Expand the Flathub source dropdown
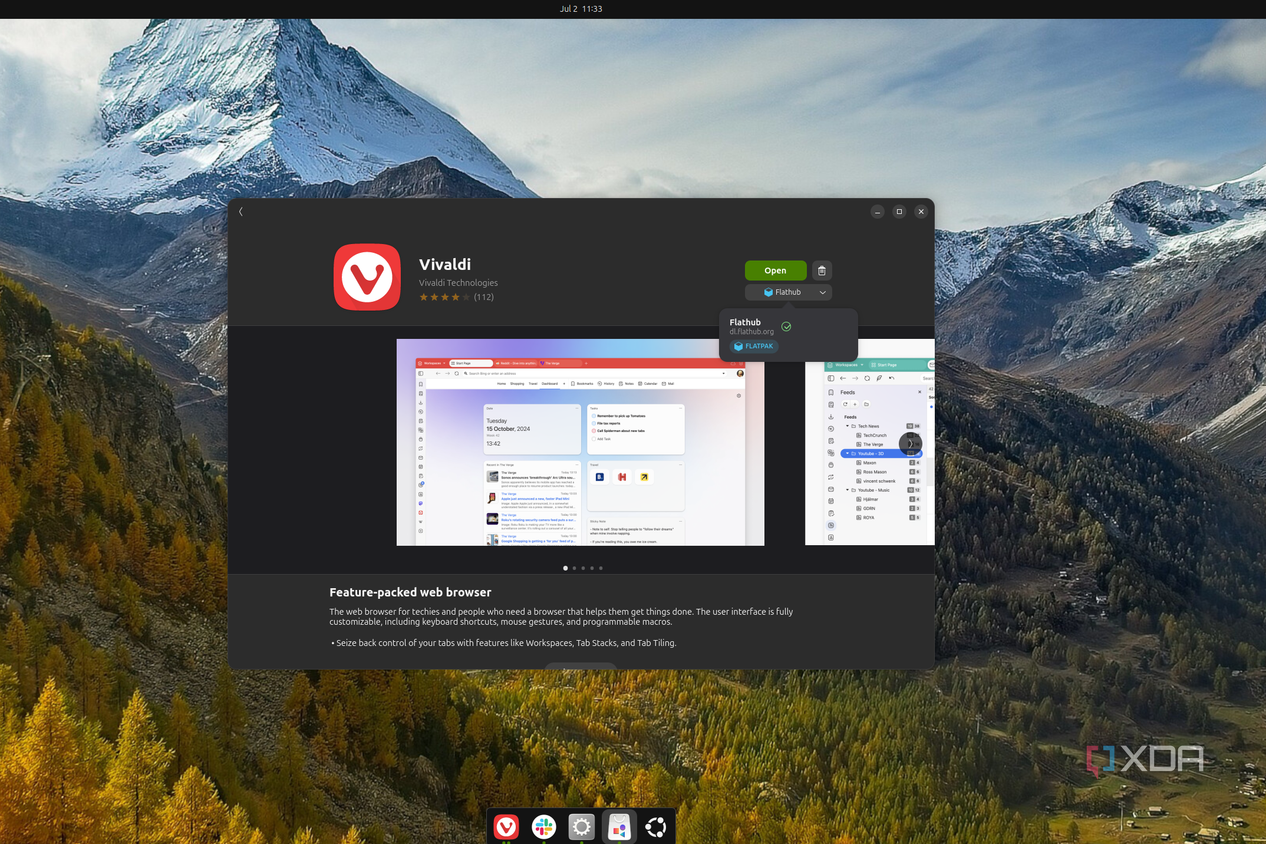1266x844 pixels. pyautogui.click(x=788, y=292)
